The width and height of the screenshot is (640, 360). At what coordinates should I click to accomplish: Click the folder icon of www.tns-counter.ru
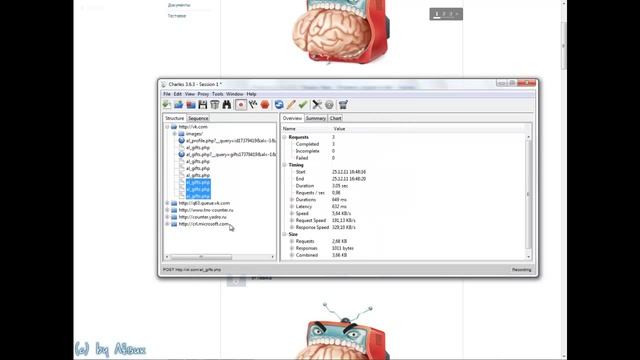point(174,210)
